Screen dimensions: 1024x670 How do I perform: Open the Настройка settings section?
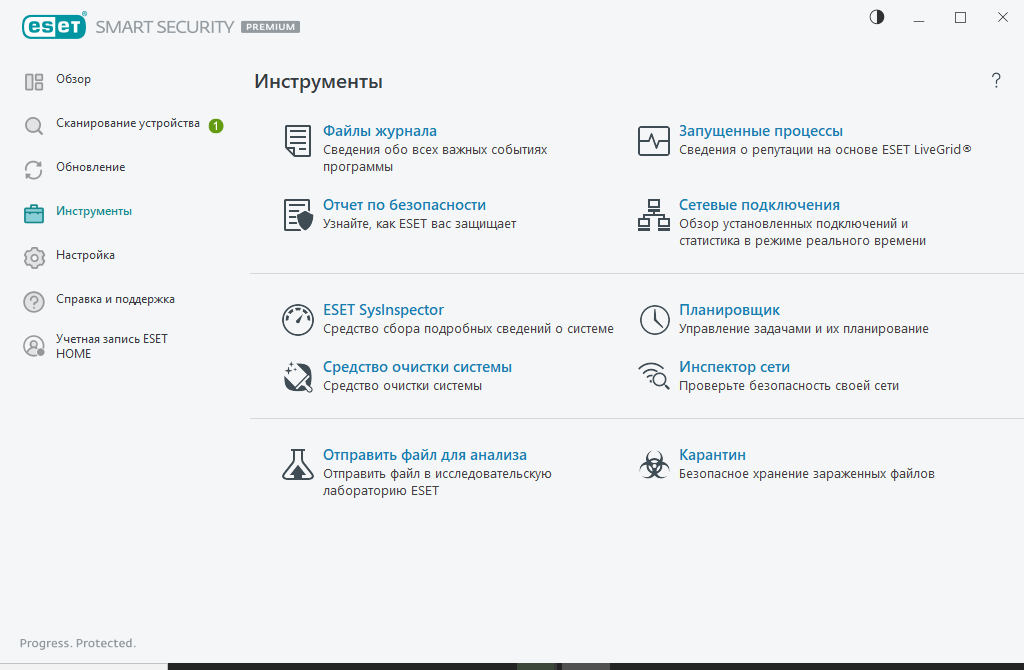coord(86,255)
